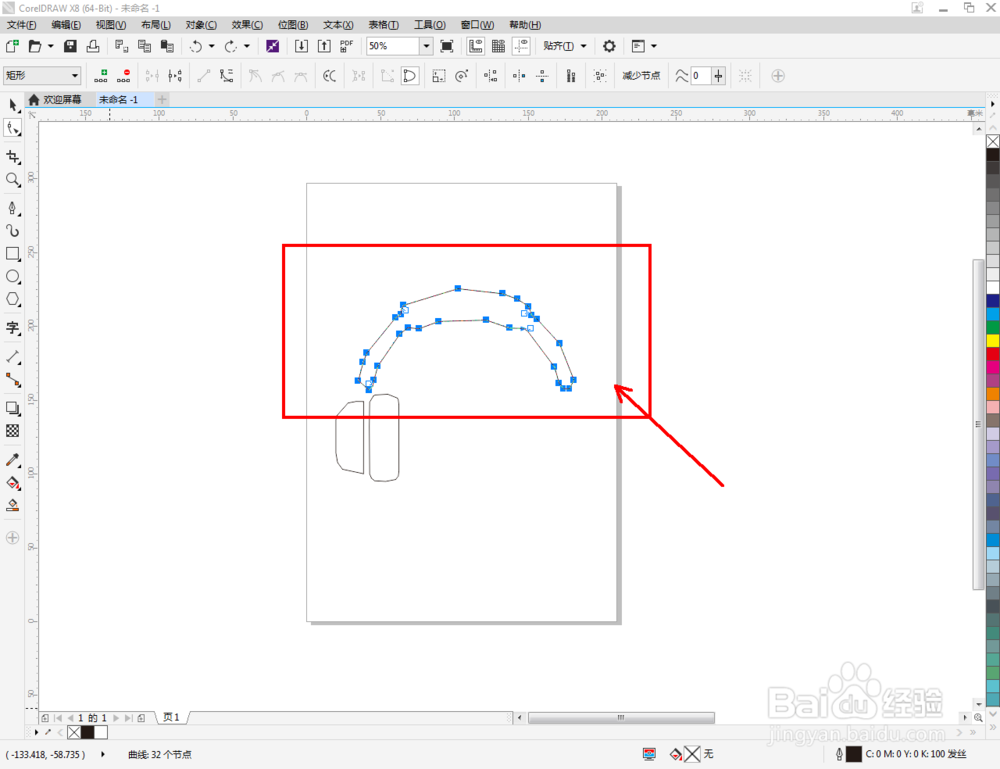Toggle select all nodes
This screenshot has width=1000, height=769.
pyautogui.click(x=599, y=76)
